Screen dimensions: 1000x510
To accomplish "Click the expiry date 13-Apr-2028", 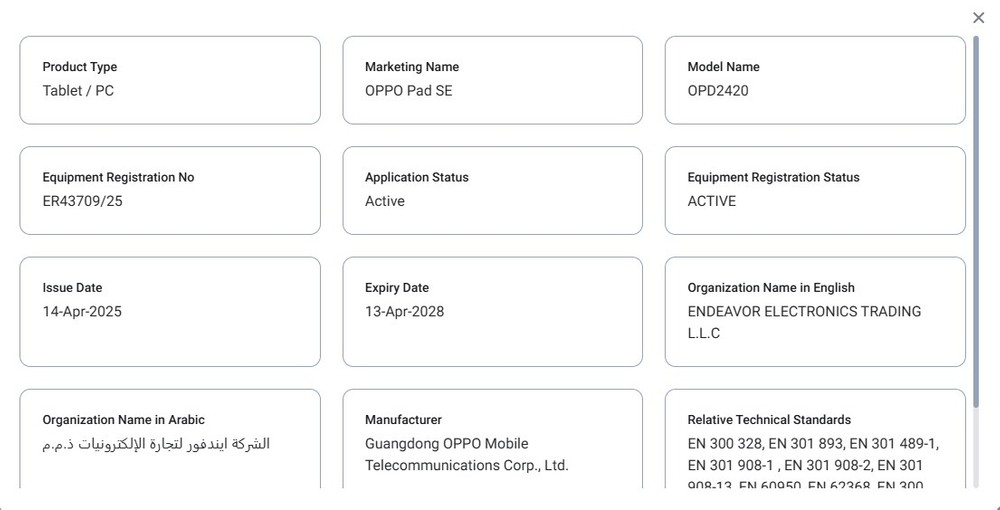I will [404, 312].
